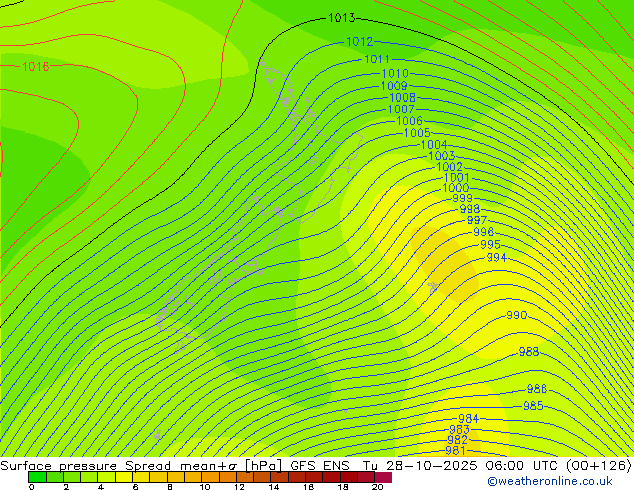Click the 995 isobar label
The width and height of the screenshot is (634, 490).
click(490, 245)
